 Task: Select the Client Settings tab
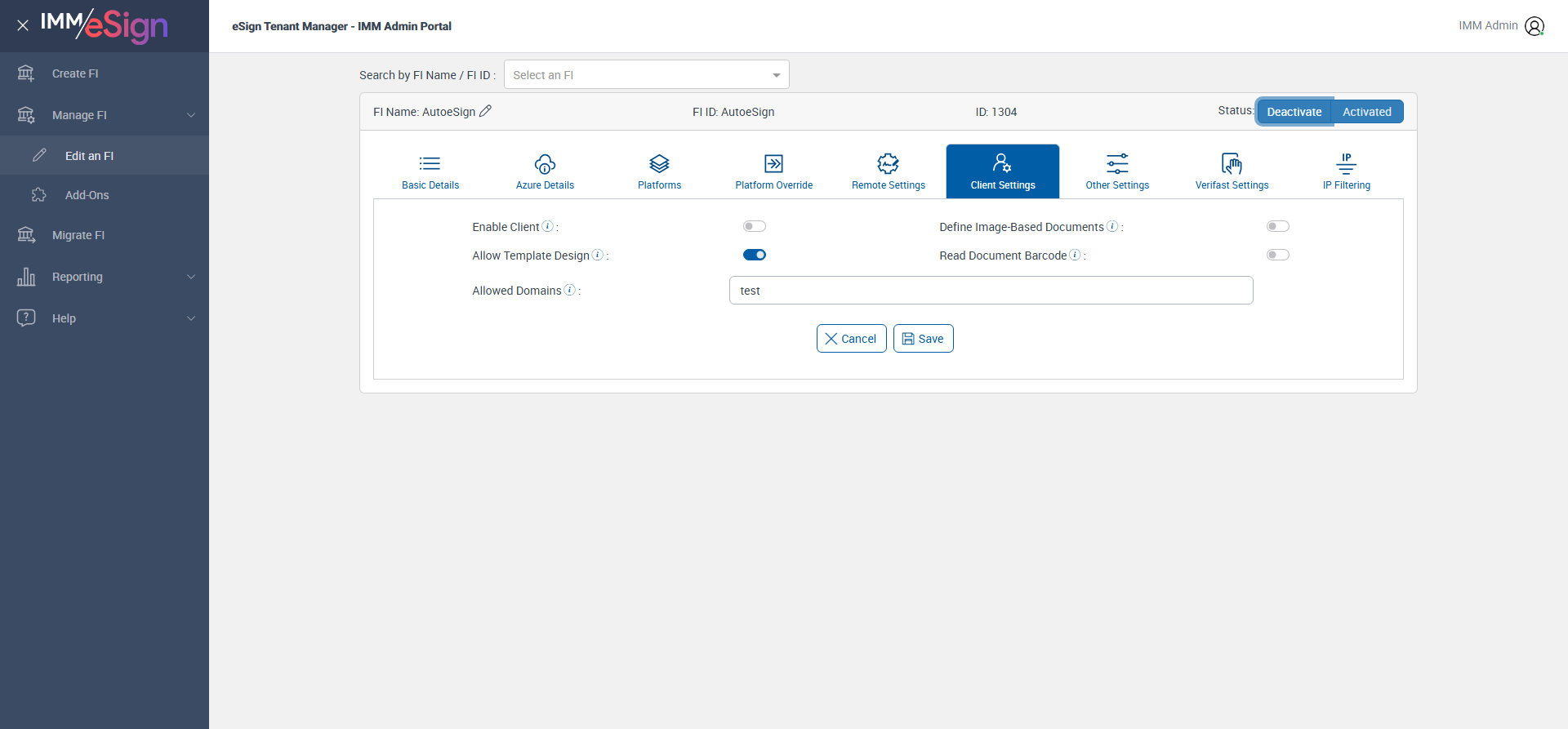click(x=1003, y=171)
